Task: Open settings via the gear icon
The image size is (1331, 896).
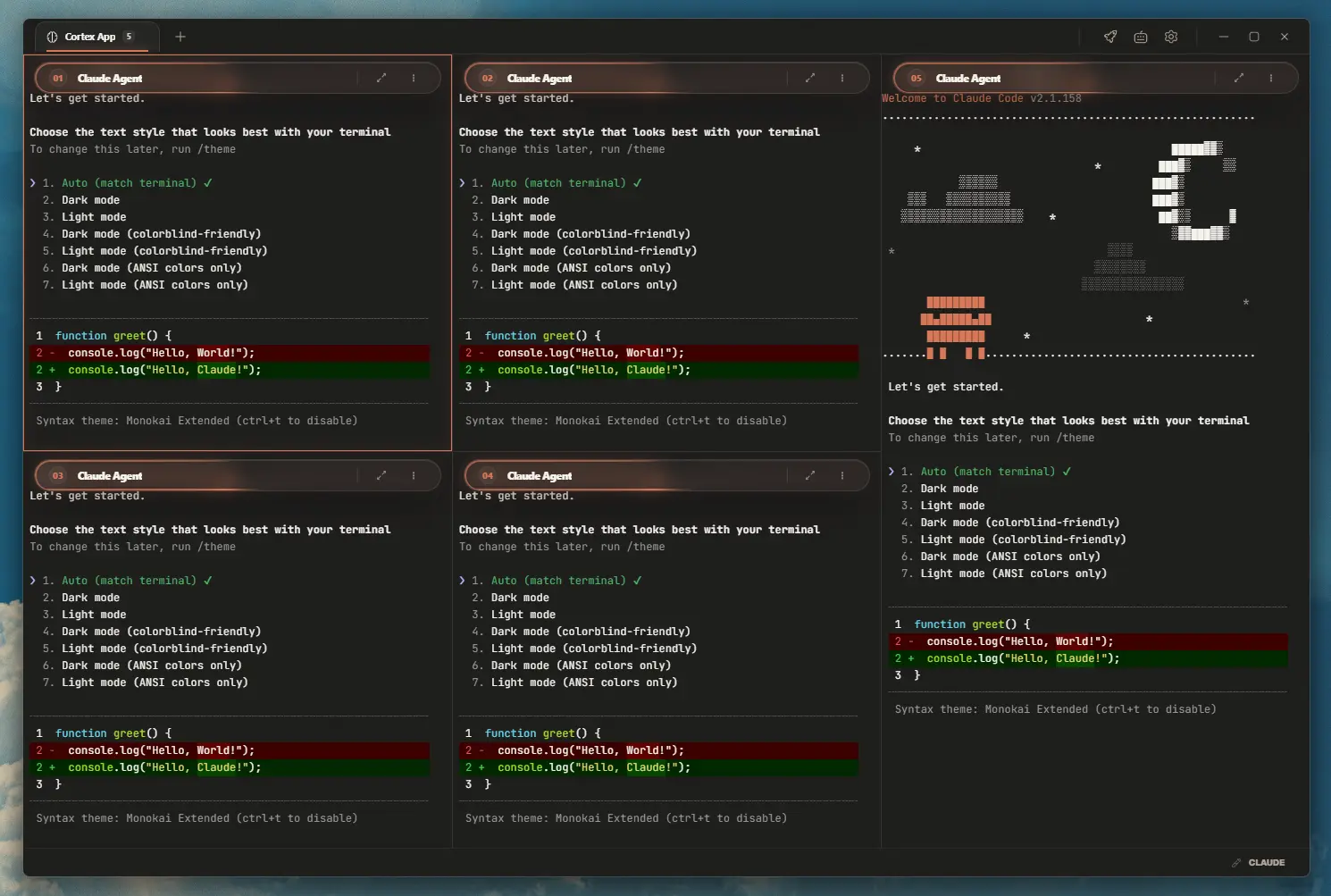Action: click(x=1171, y=37)
